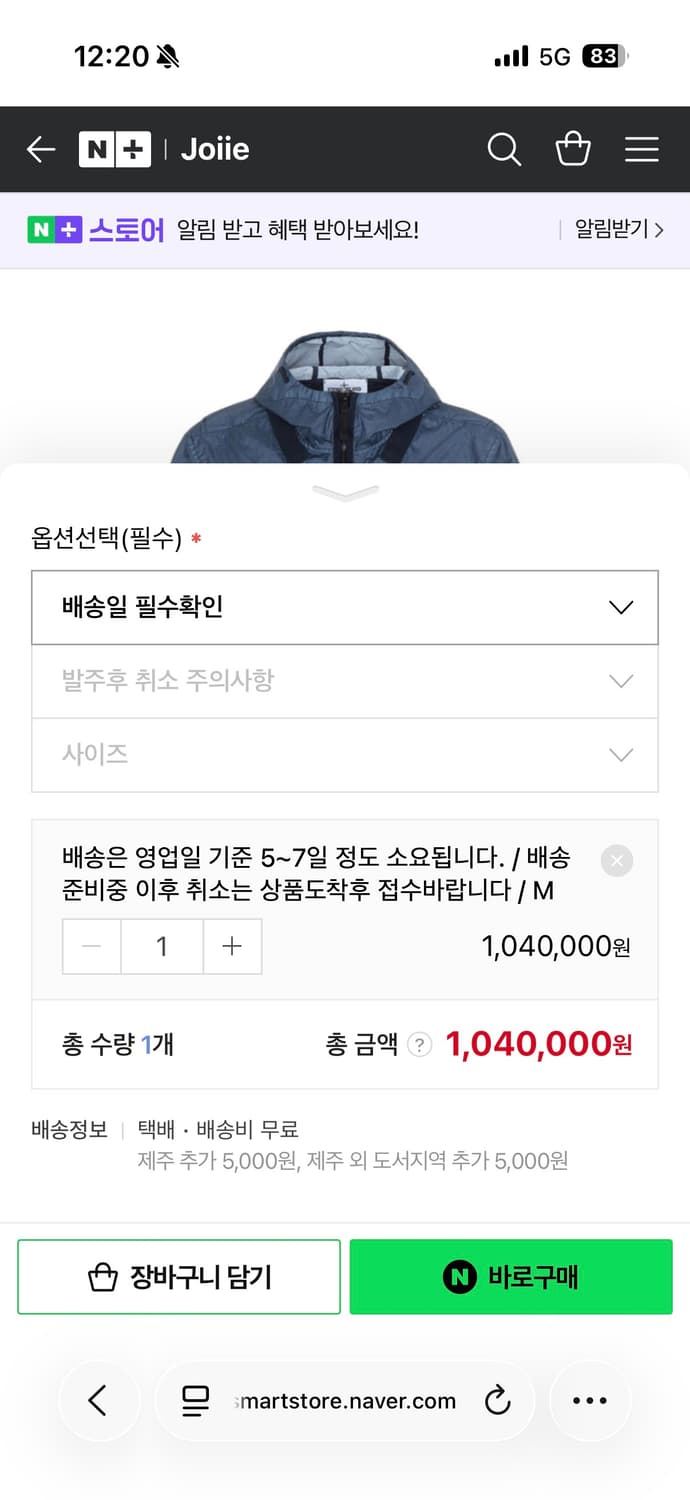Tap the back arrow in the store header

coord(40,148)
